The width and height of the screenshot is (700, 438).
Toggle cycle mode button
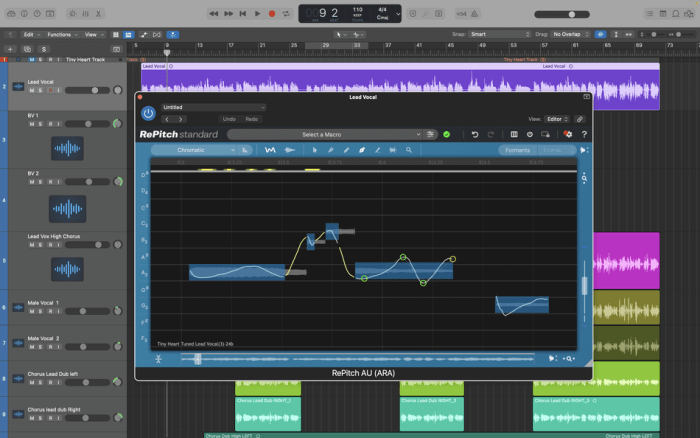tap(286, 14)
